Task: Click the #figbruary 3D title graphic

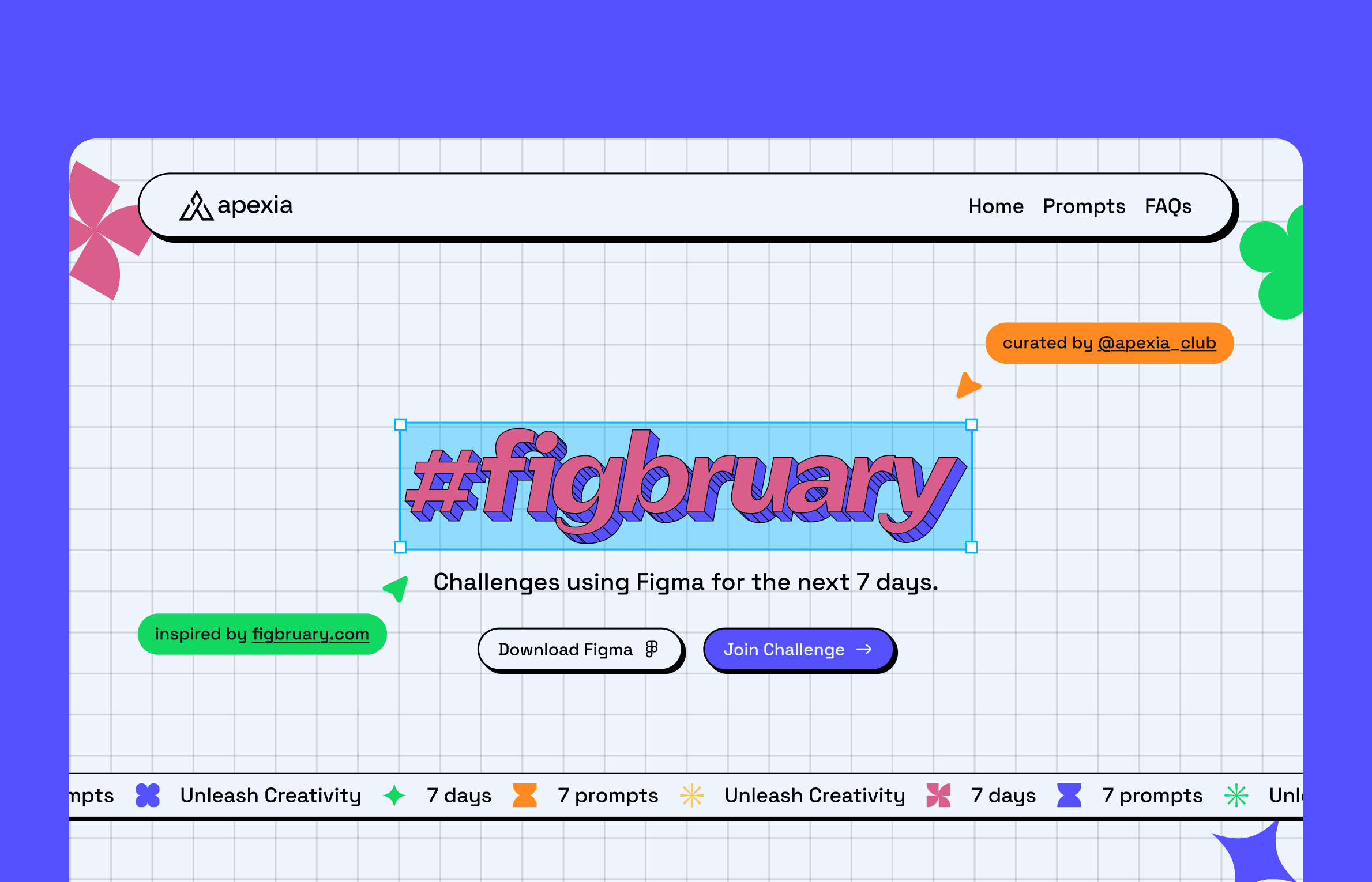Action: coord(685,485)
